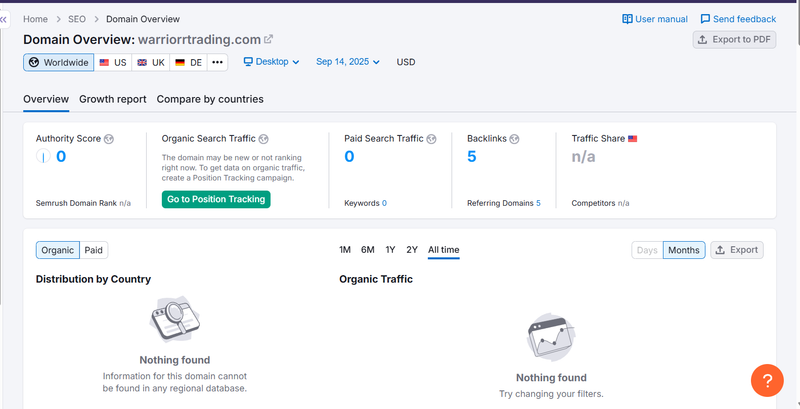Open more countries ellipsis menu

click(217, 62)
